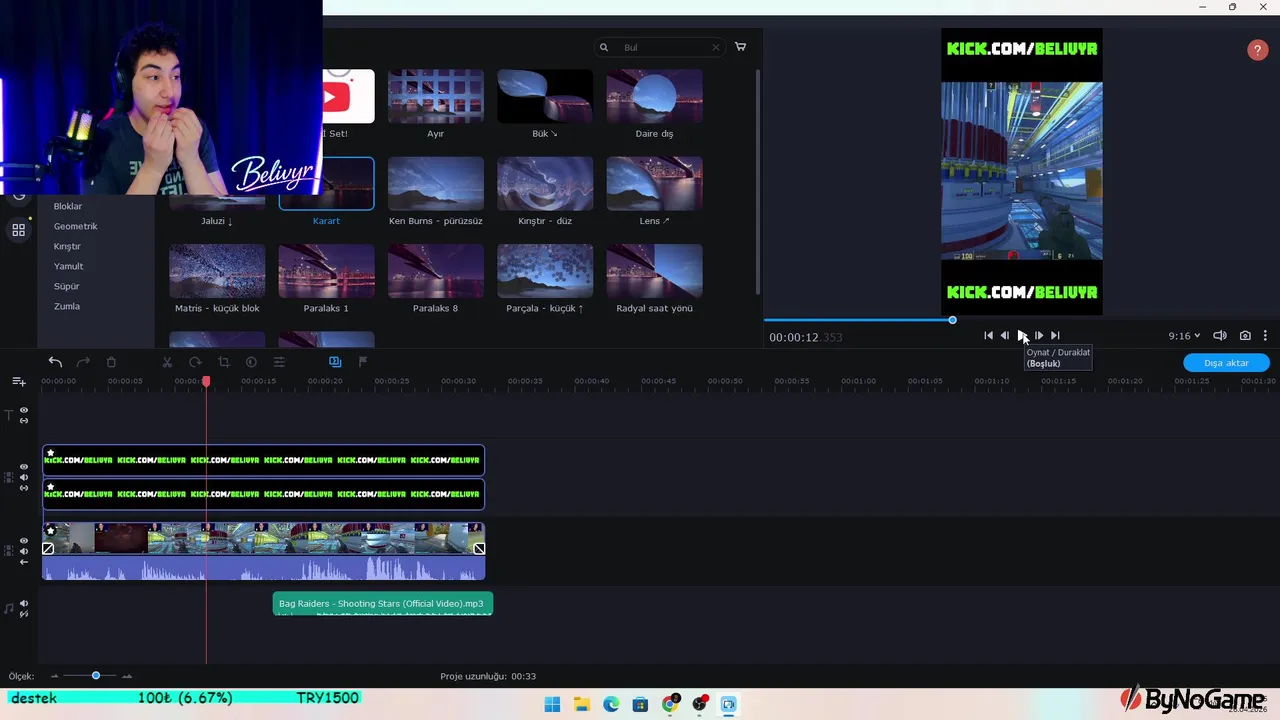Mute the music audio track
The height and width of the screenshot is (720, 1280).
[24, 603]
